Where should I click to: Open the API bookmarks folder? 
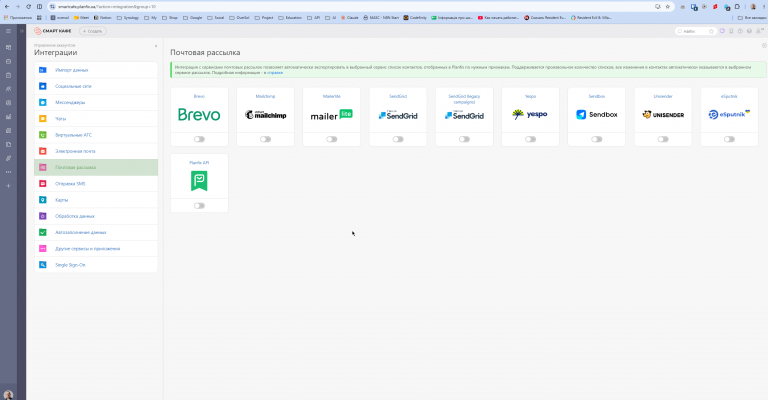313,18
